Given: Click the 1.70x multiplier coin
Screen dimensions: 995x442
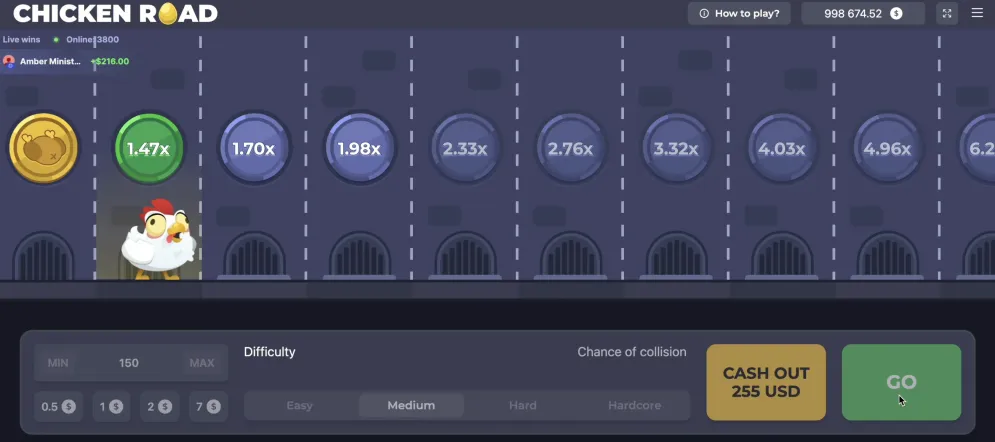Looking at the screenshot, I should click(254, 148).
